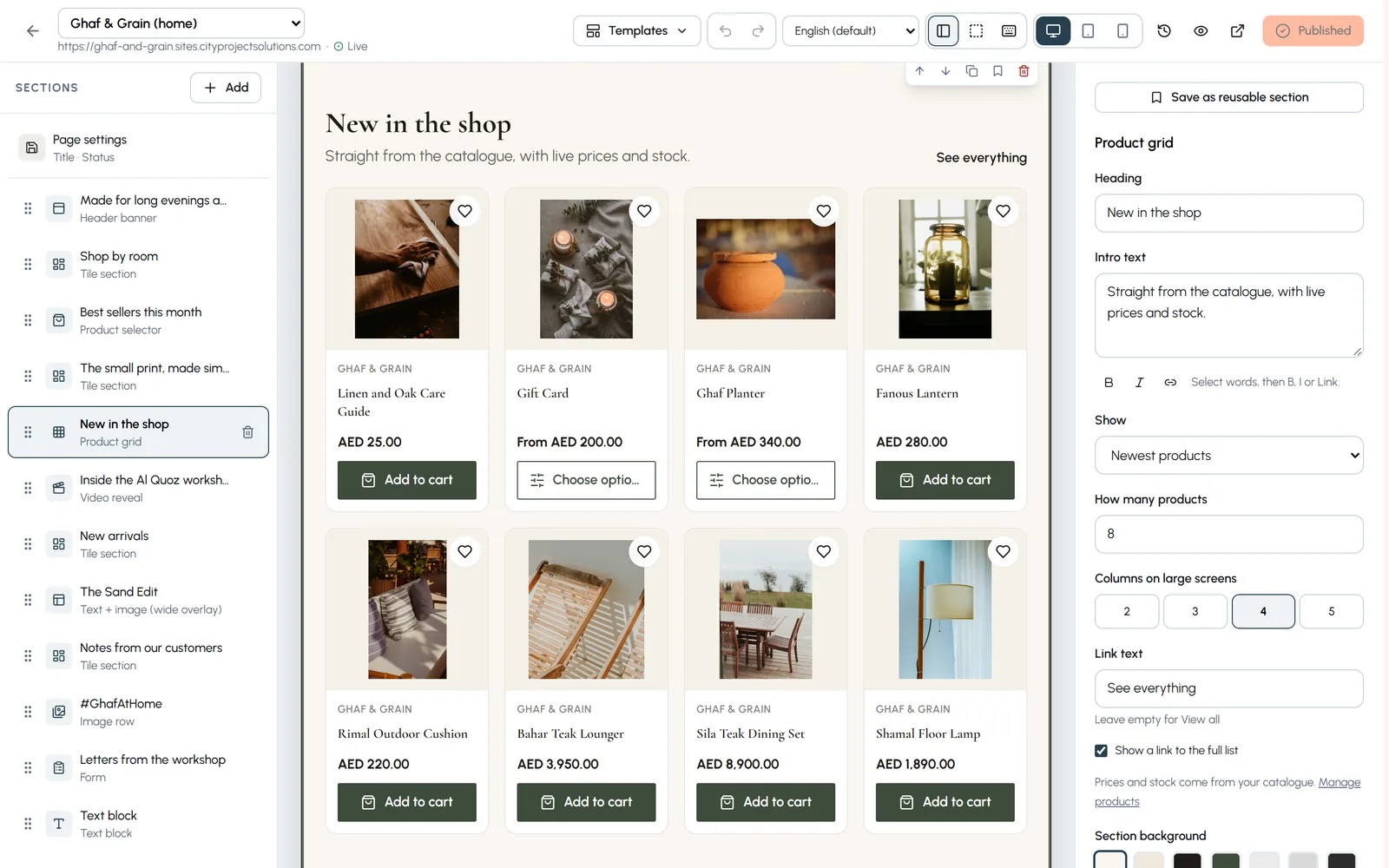1389x868 pixels.
Task: Select Shop by room tile section
Action: (139, 264)
